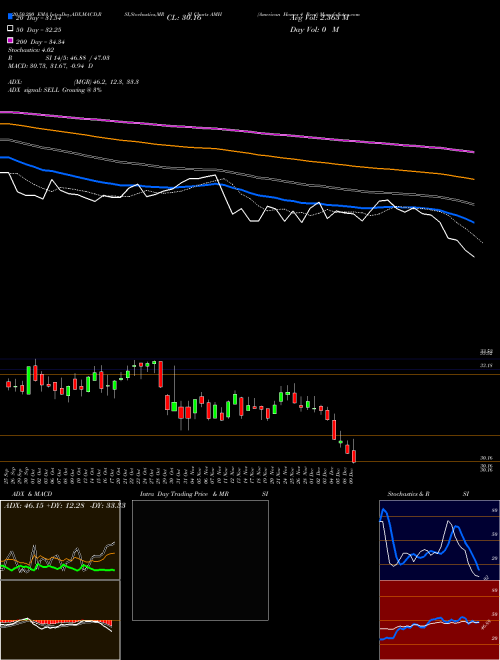Click the "Day Vol: 0 M" label
This screenshot has height=660, width=500.
tap(314, 30)
